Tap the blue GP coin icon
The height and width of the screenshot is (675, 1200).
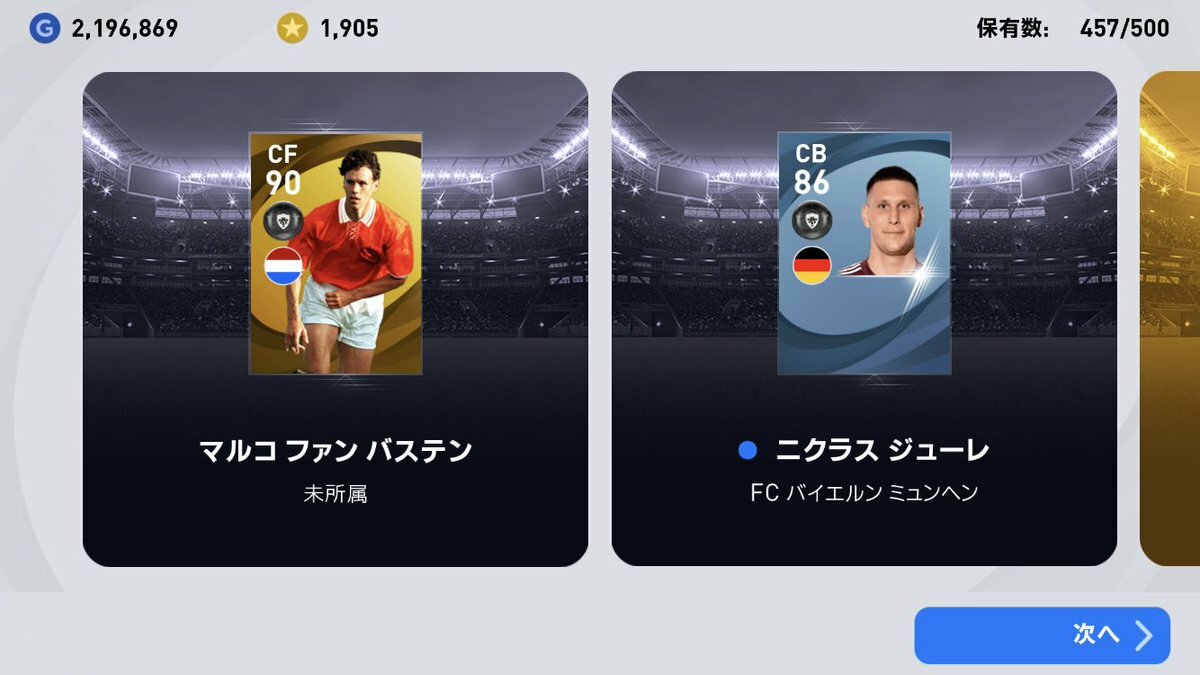[44, 29]
